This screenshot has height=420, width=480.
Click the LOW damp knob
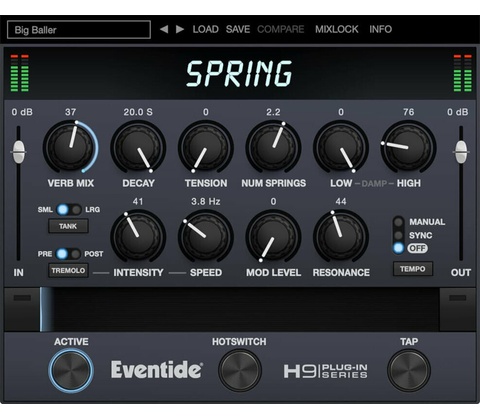(x=341, y=147)
